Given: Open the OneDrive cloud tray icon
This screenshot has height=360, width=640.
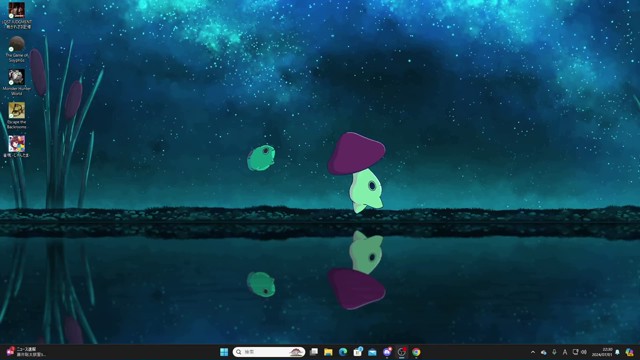Looking at the screenshot, I should pos(544,352).
